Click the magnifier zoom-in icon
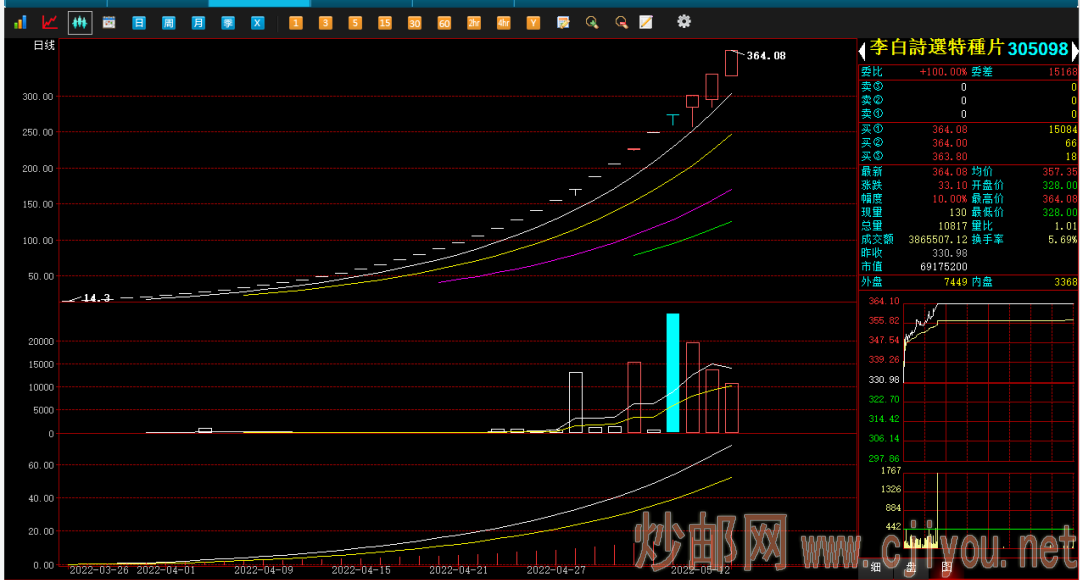This screenshot has height=580, width=1080. pyautogui.click(x=592, y=22)
